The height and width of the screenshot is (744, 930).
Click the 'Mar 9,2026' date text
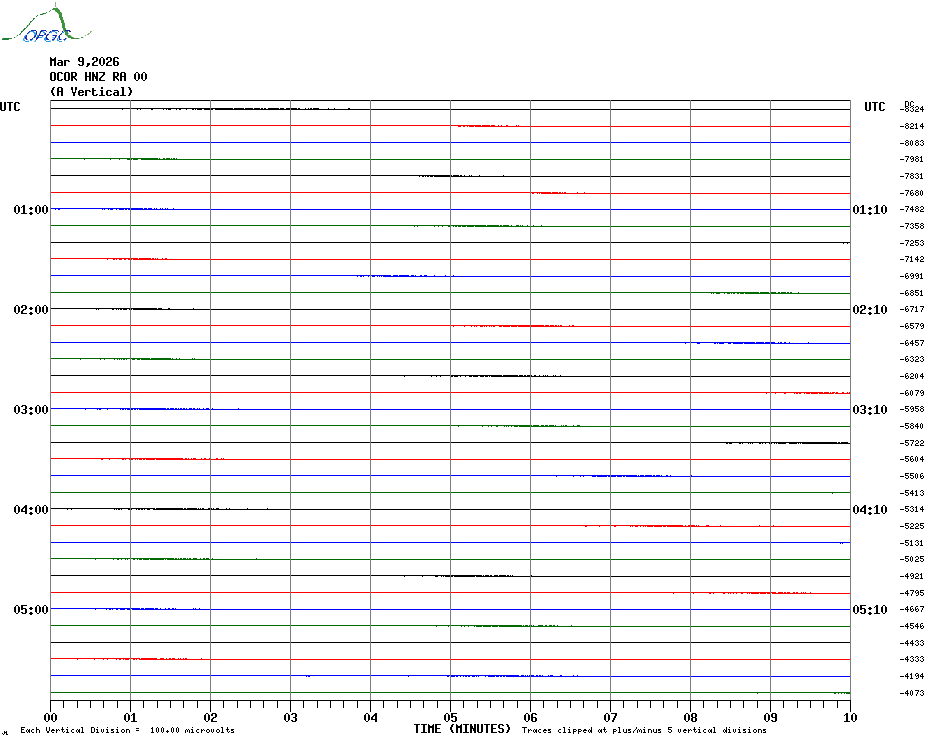[x=84, y=62]
